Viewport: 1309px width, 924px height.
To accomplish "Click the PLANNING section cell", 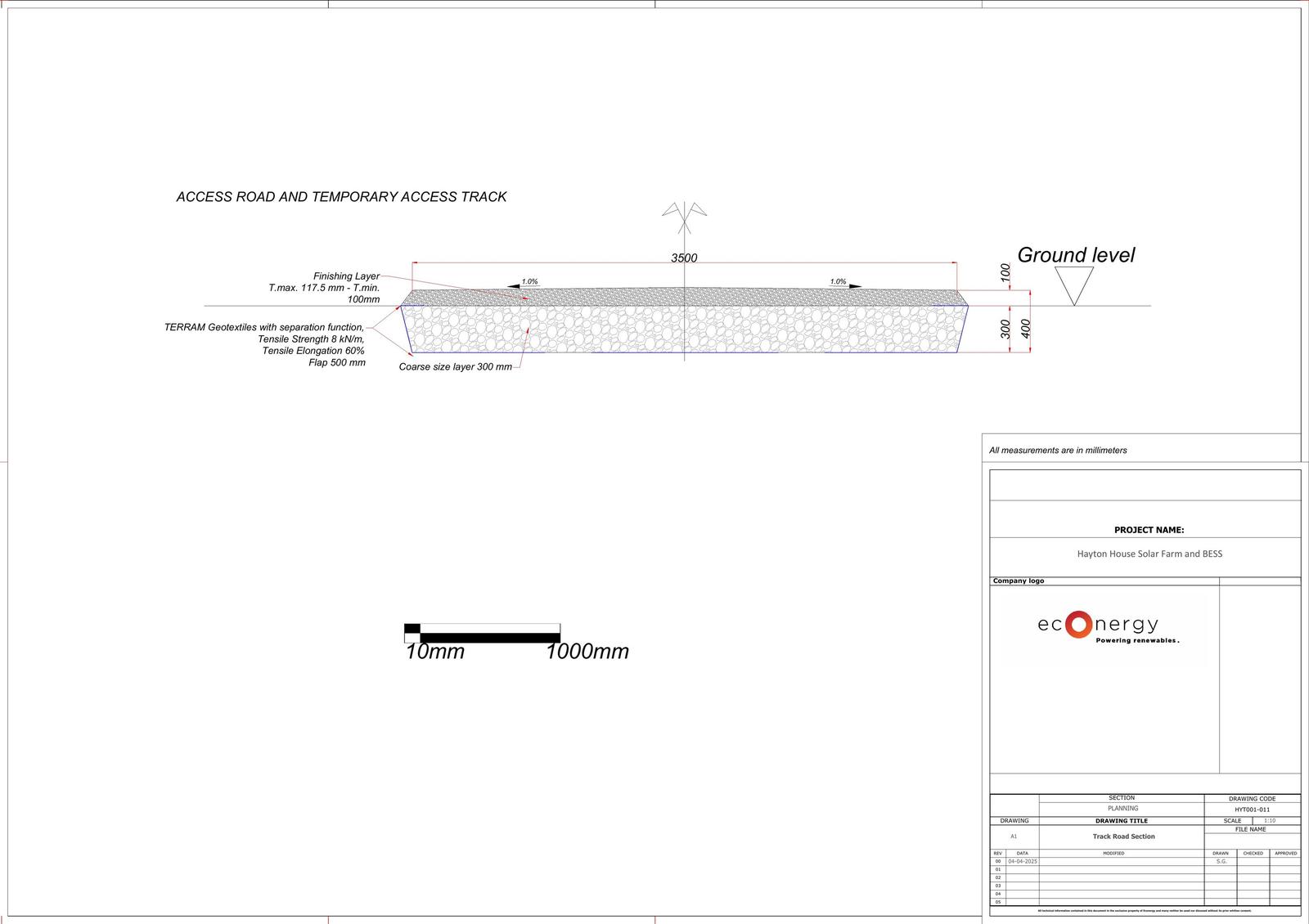I will pyautogui.click(x=1122, y=808).
